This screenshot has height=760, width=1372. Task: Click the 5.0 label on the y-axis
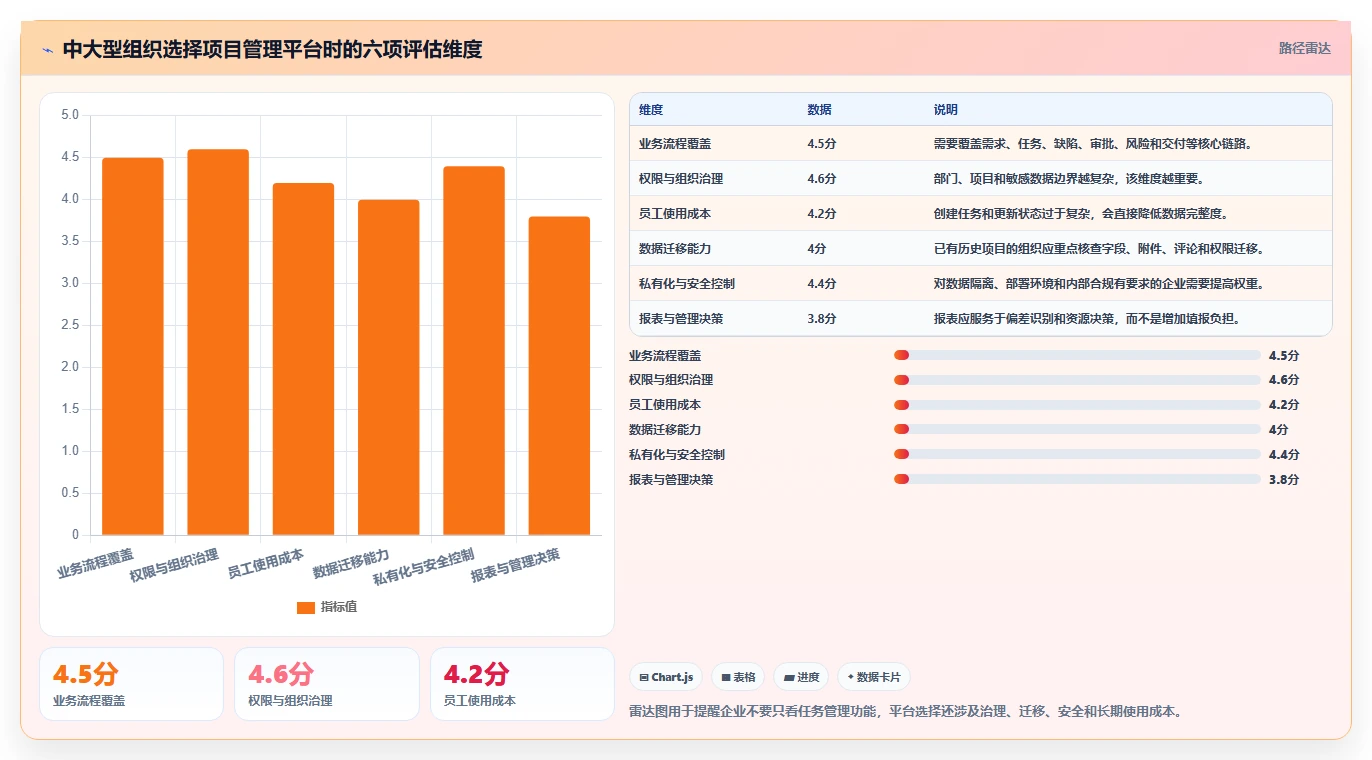70,115
